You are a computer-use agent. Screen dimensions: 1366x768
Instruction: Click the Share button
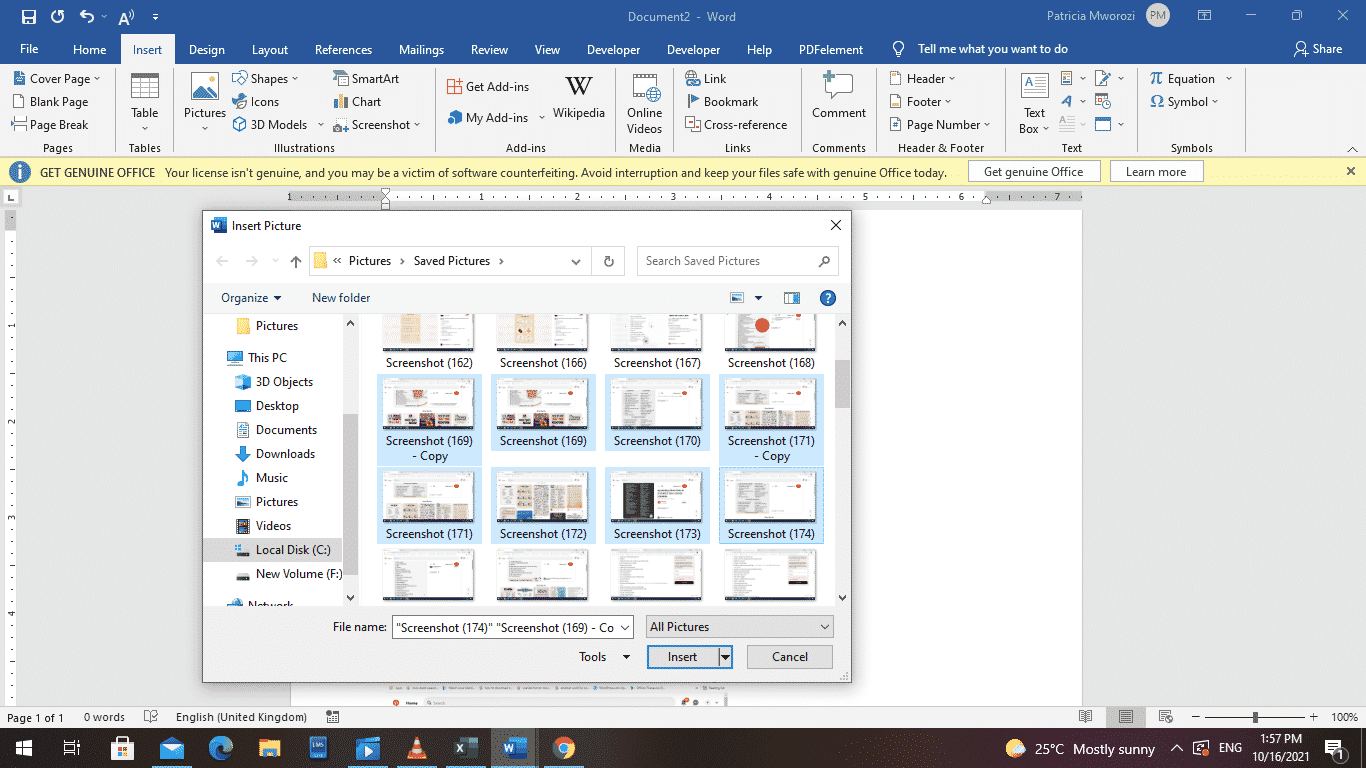[x=1318, y=49]
